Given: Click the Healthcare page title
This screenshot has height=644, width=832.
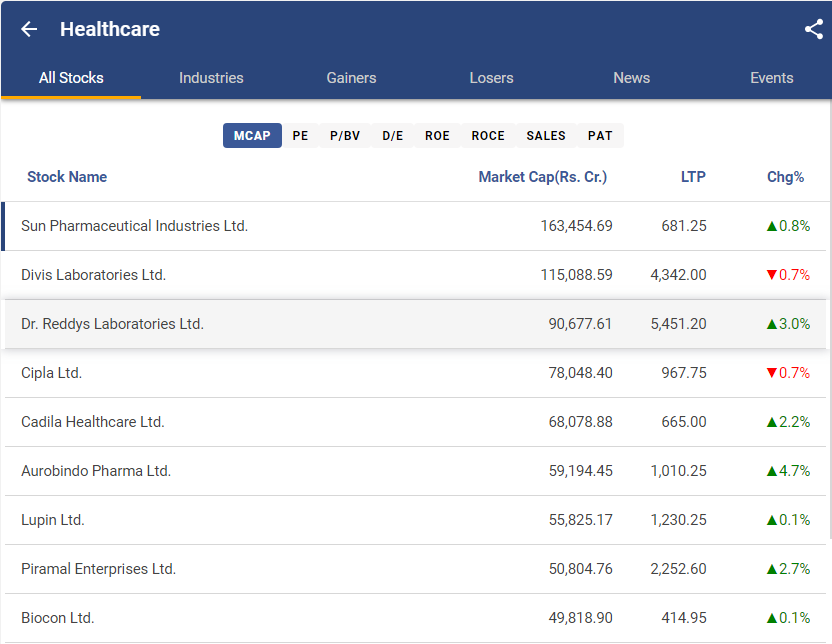Looking at the screenshot, I should click(110, 29).
